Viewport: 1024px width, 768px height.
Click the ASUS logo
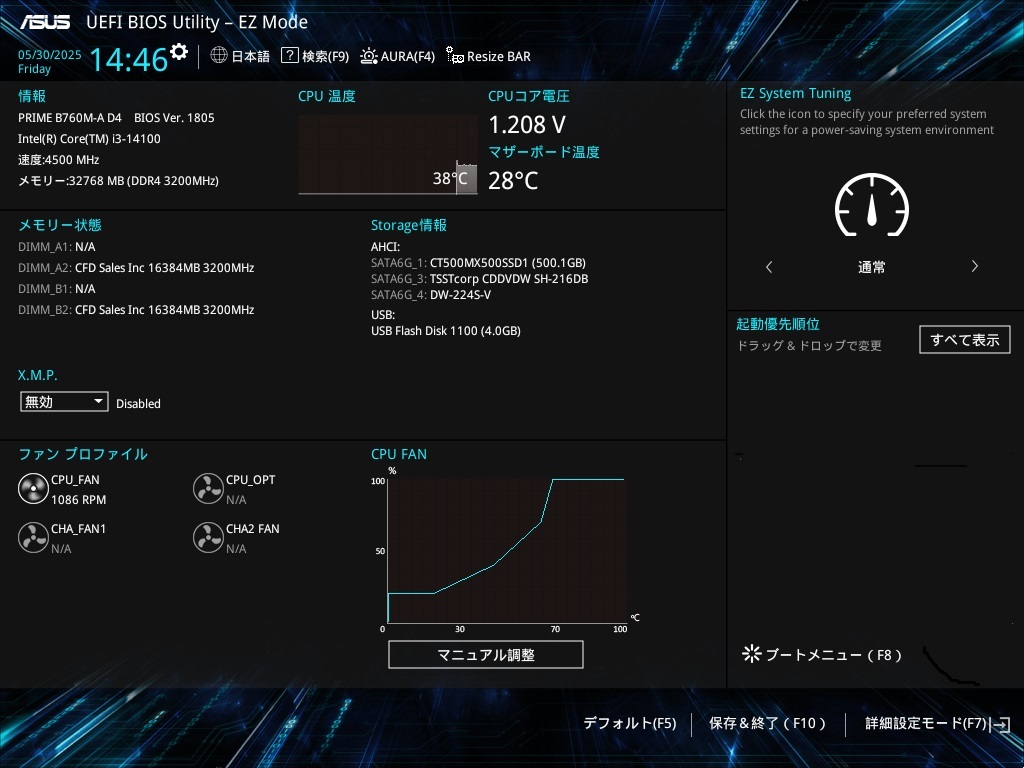(45, 22)
